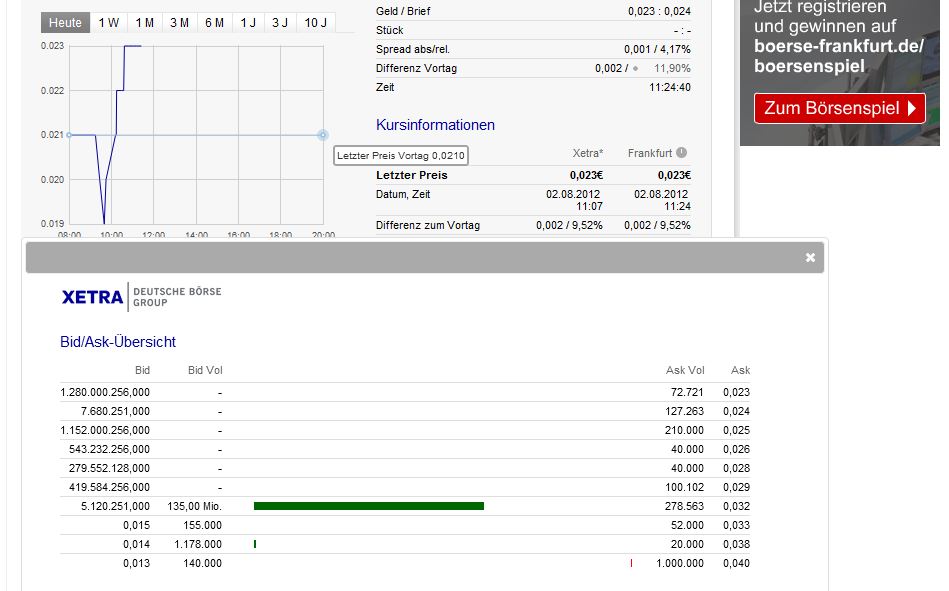
Task: Click bid volume 140.000
Action: coord(203,563)
